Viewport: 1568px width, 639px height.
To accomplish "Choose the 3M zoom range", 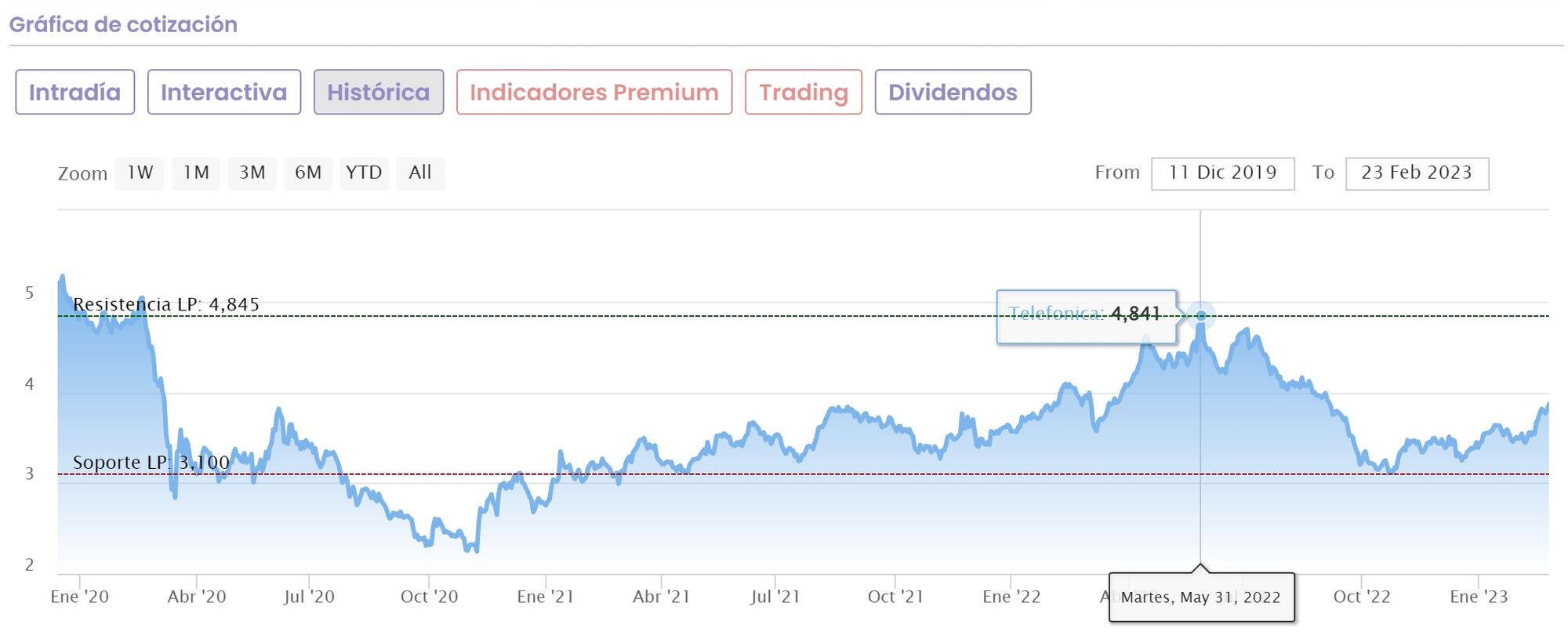I will click(x=252, y=173).
